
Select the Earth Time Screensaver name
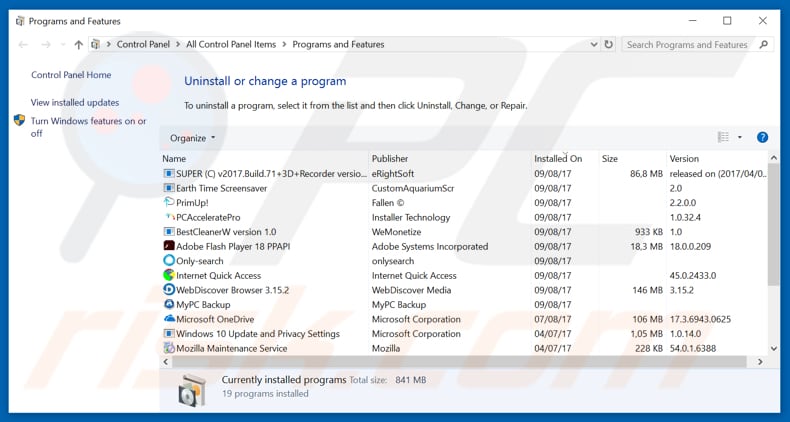click(221, 188)
